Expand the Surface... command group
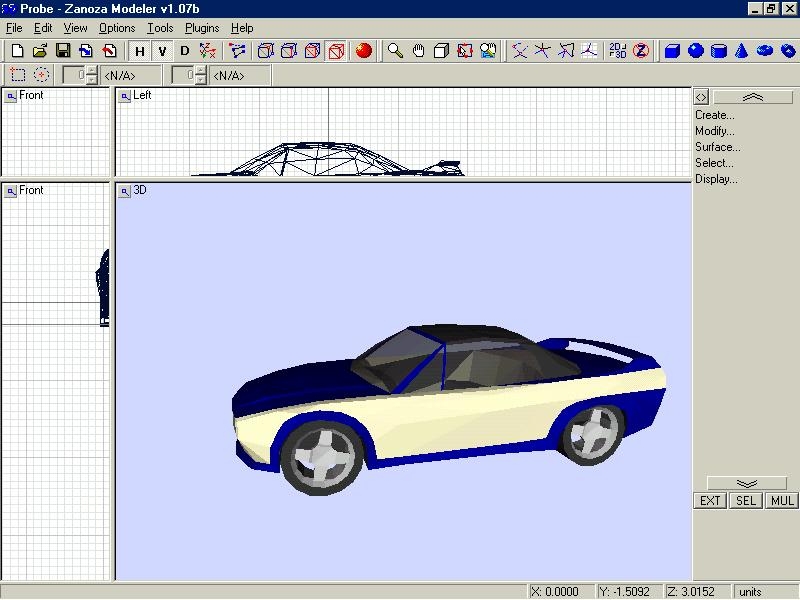This screenshot has width=800, height=600. point(717,147)
